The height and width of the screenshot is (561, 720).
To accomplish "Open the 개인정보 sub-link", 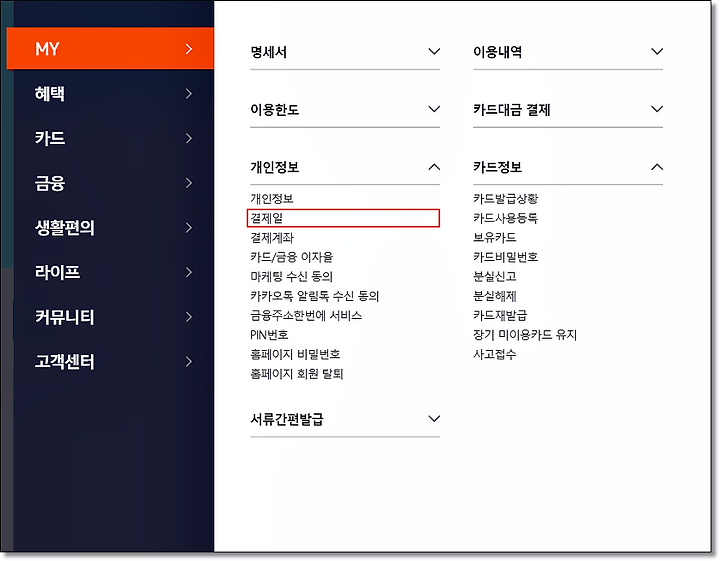I will point(272,199).
